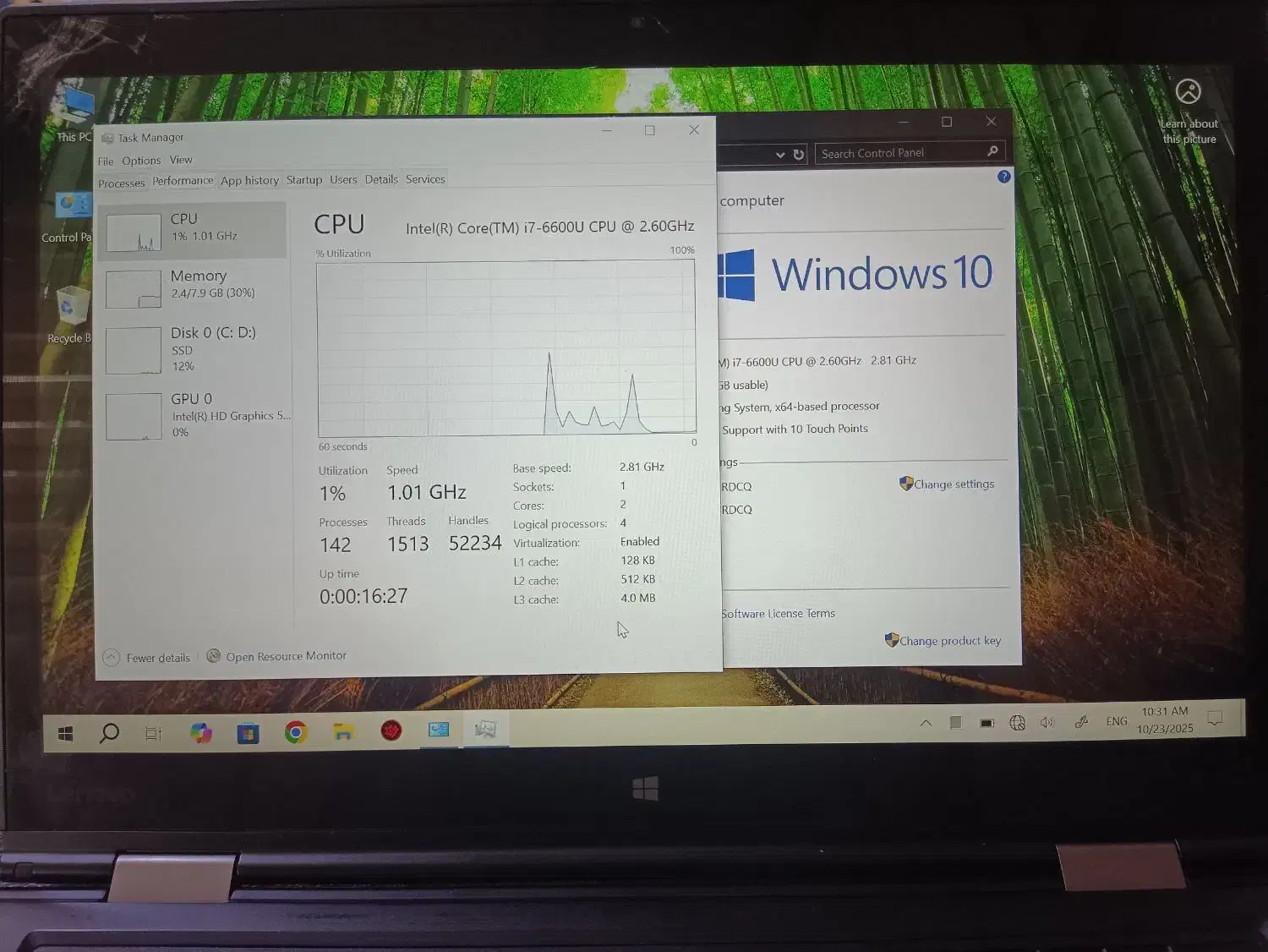The width and height of the screenshot is (1268, 952).
Task: Click the Change product key link
Action: pos(950,641)
